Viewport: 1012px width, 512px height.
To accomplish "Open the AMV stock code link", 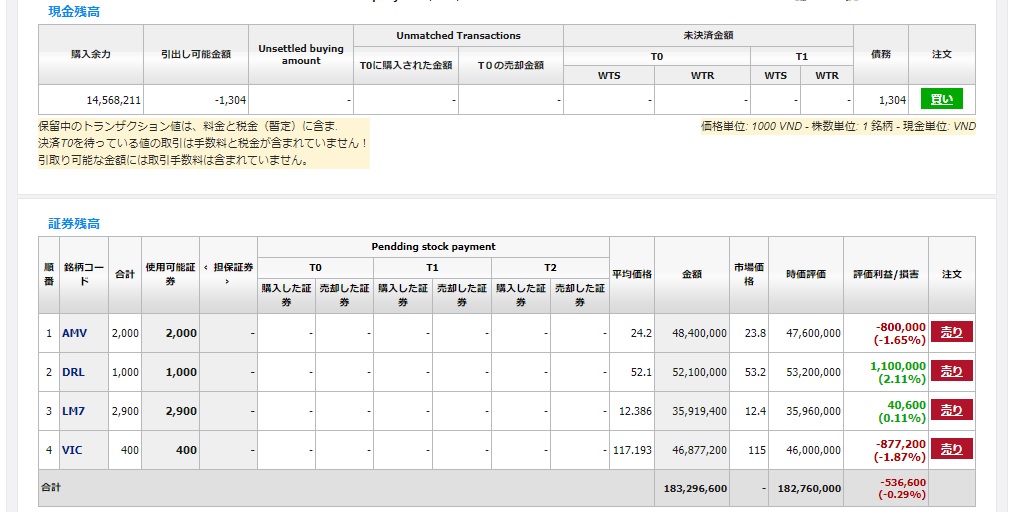I will pos(74,333).
